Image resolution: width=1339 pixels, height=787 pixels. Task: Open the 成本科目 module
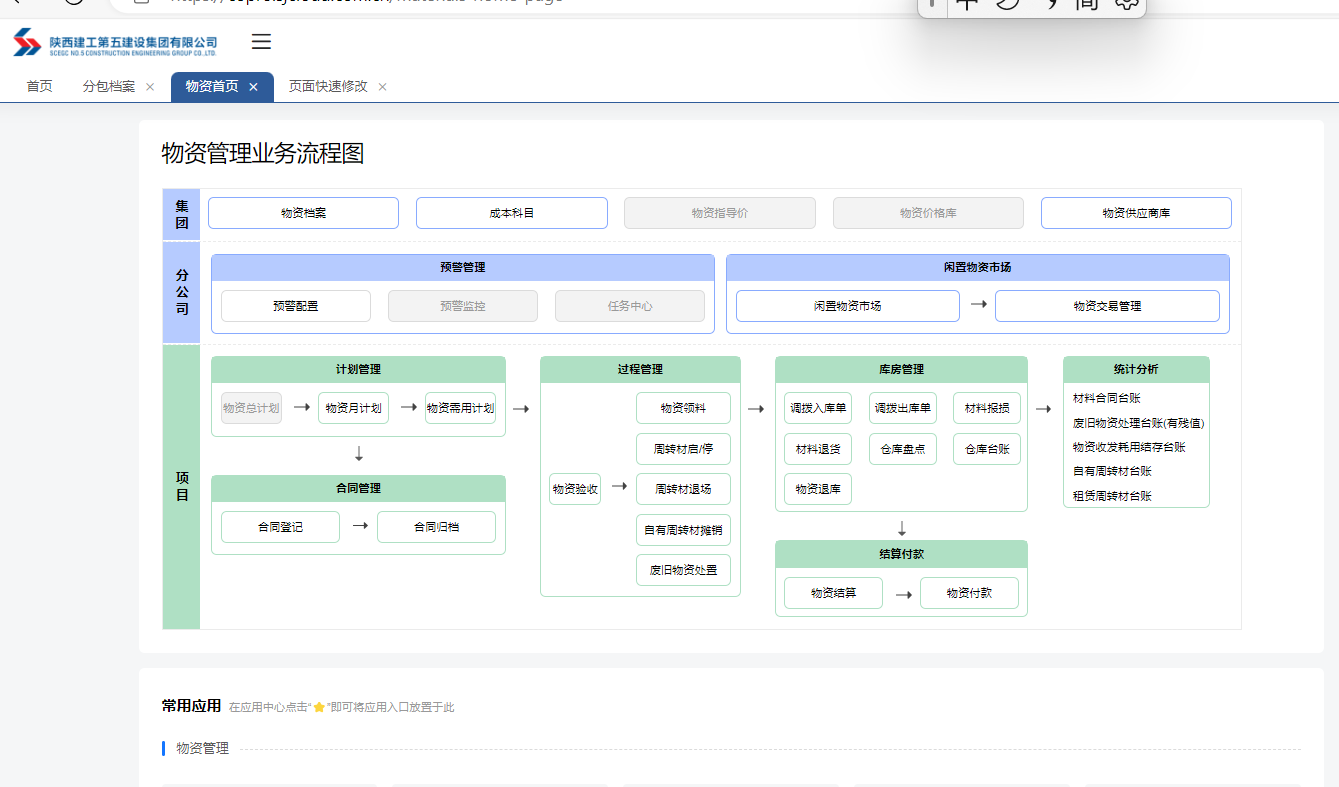(x=511, y=213)
